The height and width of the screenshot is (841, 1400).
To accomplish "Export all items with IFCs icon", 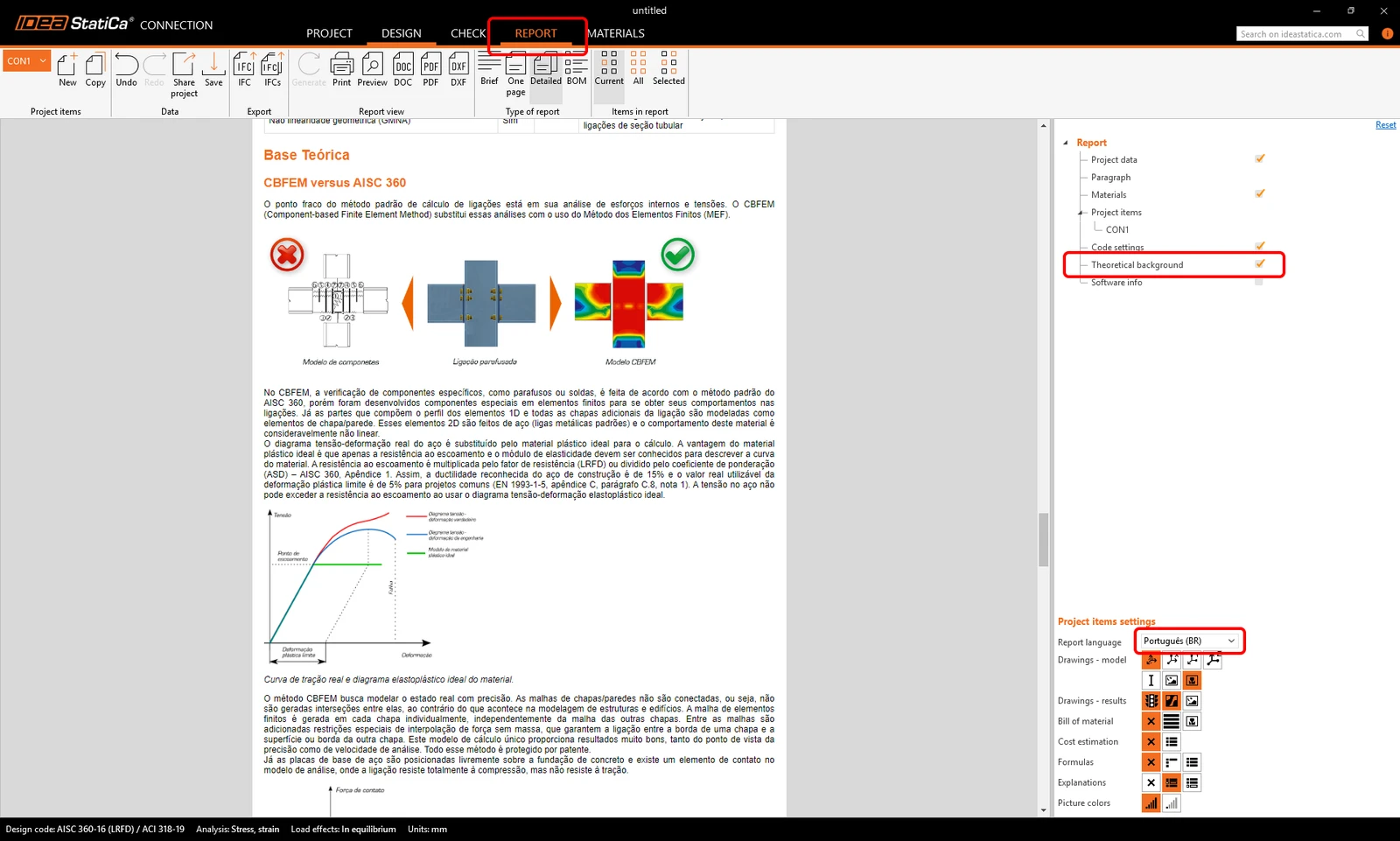I will pyautogui.click(x=272, y=69).
